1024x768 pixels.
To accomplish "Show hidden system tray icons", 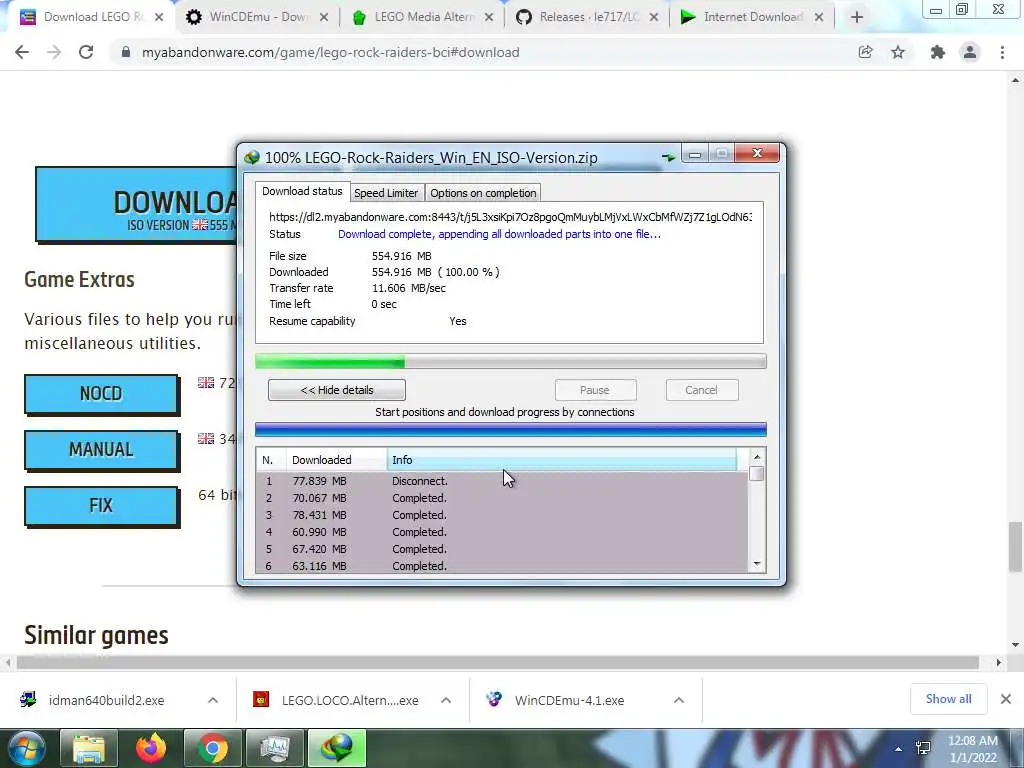I will 899,749.
